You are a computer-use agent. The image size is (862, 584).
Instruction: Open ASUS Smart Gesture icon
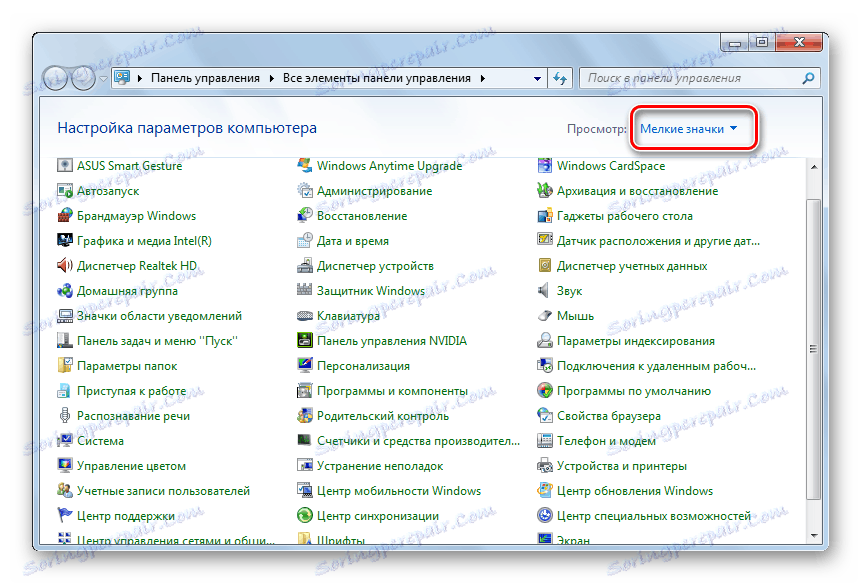(x=64, y=166)
